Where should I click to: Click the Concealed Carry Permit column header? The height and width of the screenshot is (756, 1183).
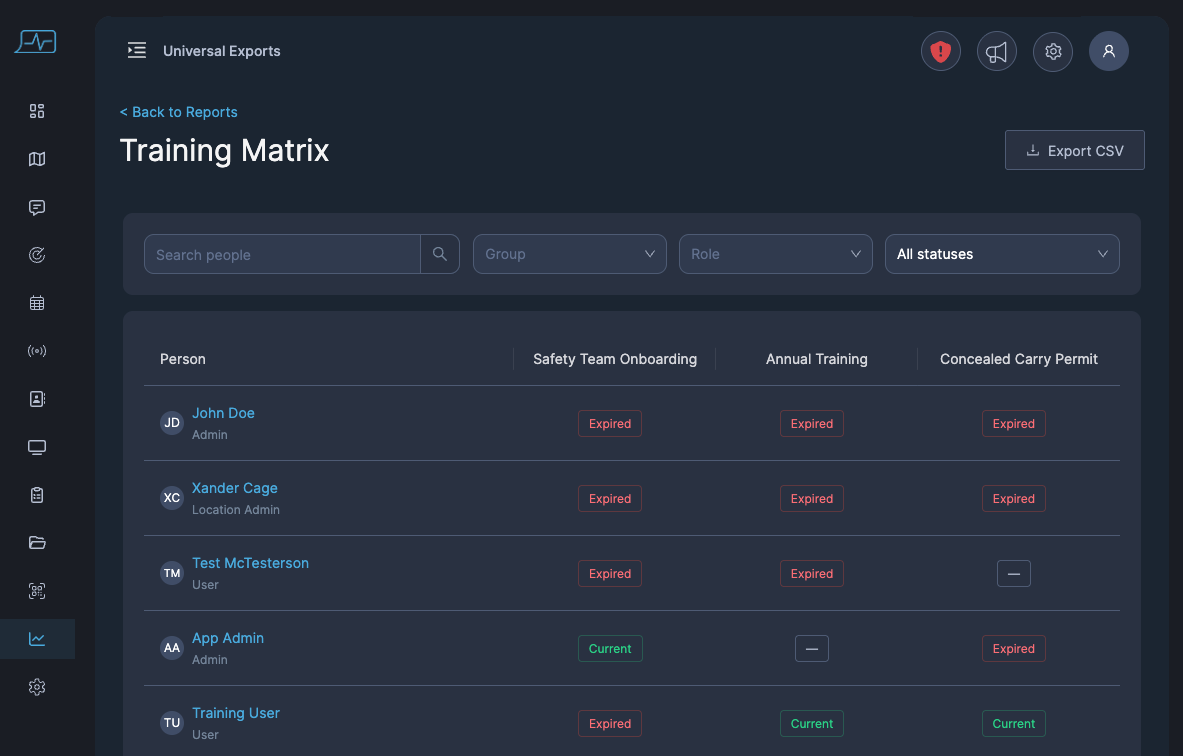tap(1019, 359)
